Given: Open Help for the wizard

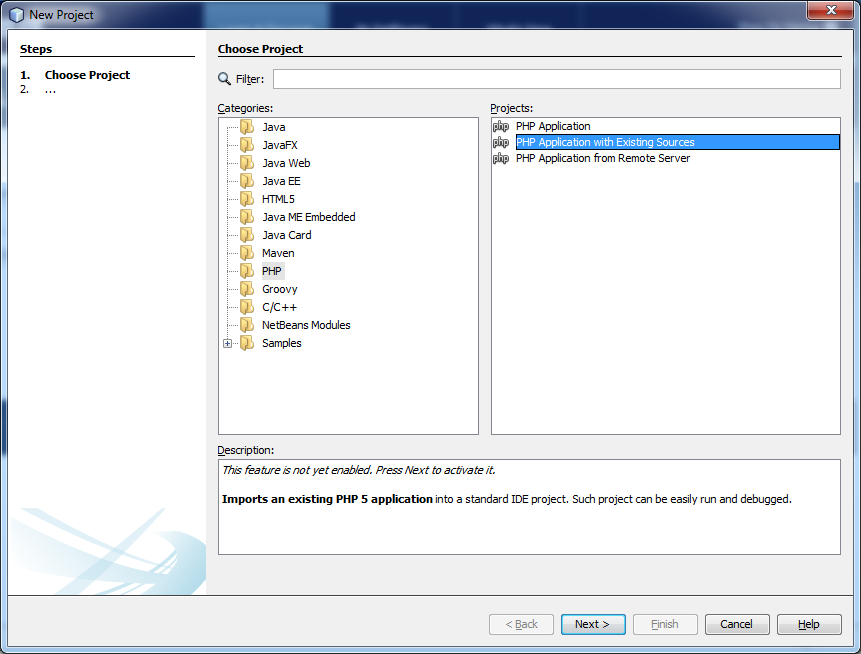Looking at the screenshot, I should click(809, 624).
